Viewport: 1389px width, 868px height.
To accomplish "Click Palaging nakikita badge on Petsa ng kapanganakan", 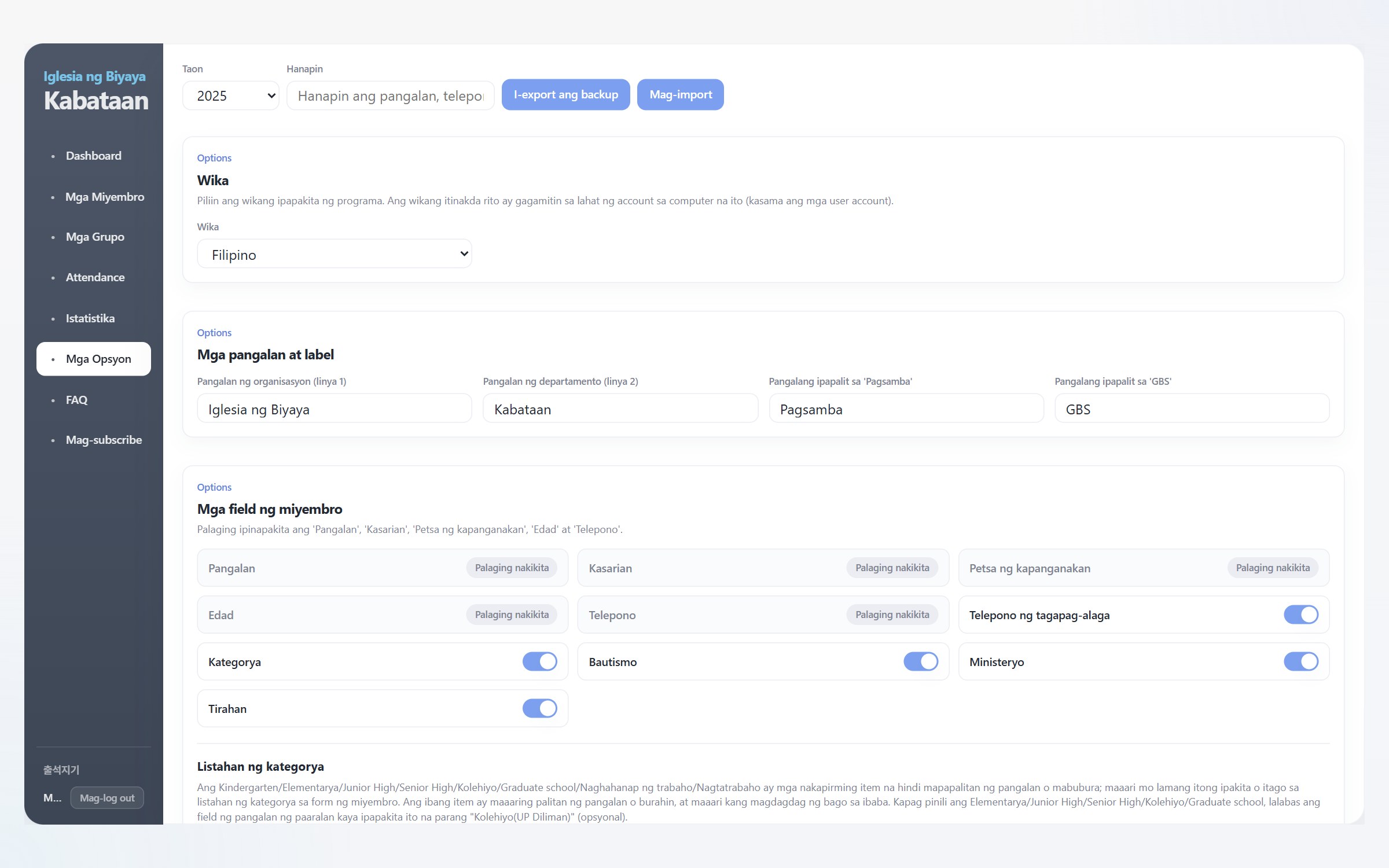I will 1273,568.
